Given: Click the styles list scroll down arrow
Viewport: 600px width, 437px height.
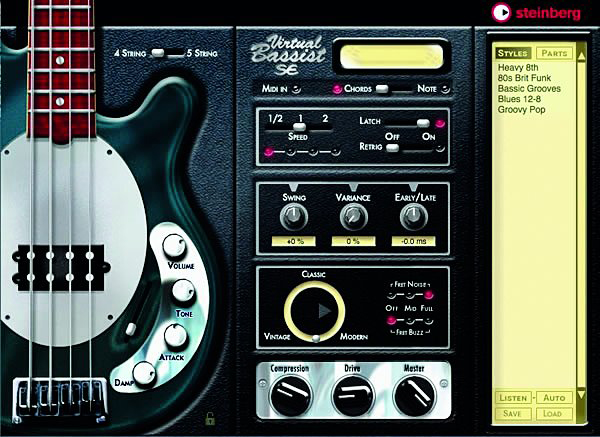Looking at the screenshot, I should pyautogui.click(x=581, y=395).
